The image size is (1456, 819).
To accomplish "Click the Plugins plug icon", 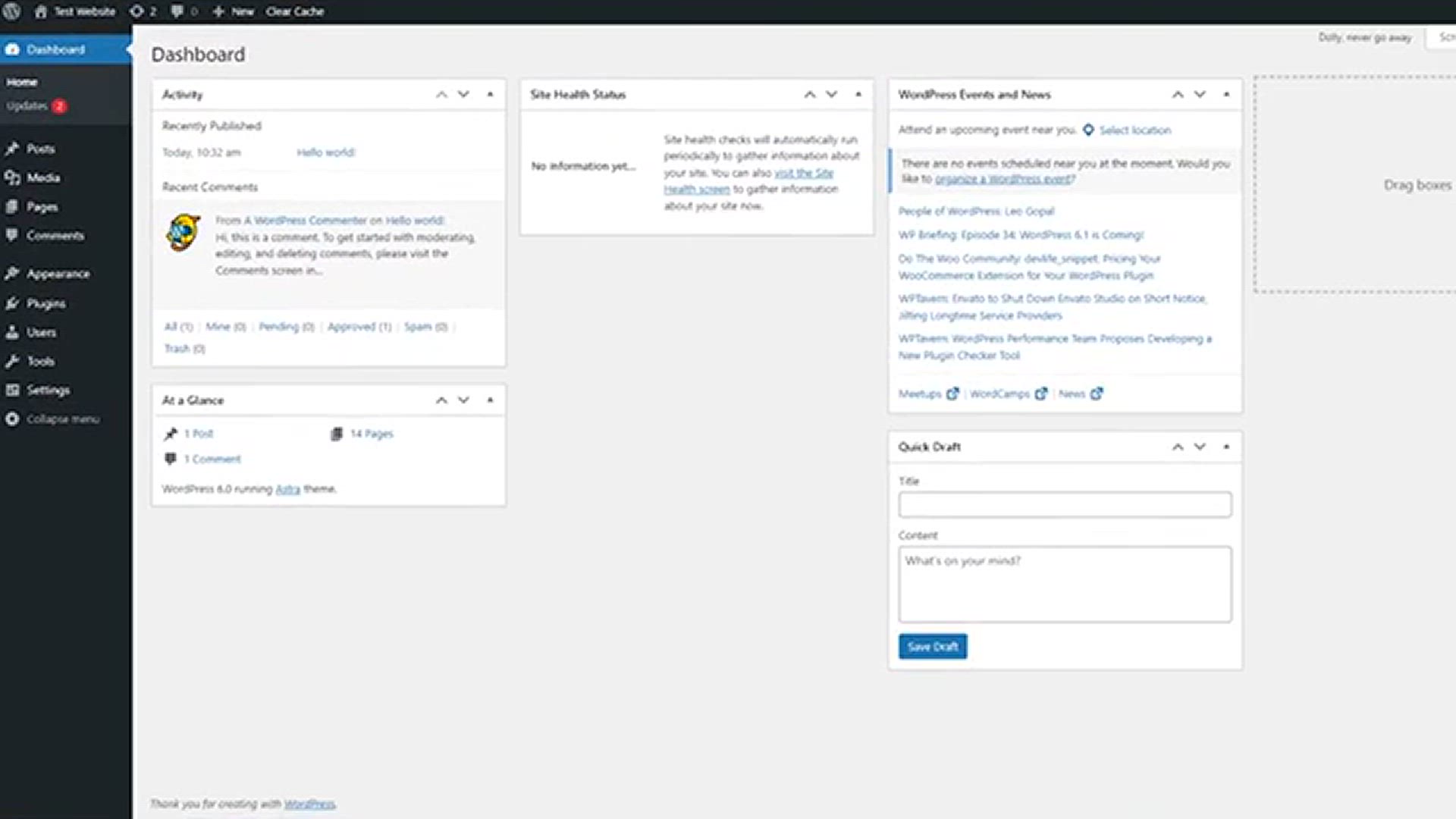I will click(x=12, y=303).
